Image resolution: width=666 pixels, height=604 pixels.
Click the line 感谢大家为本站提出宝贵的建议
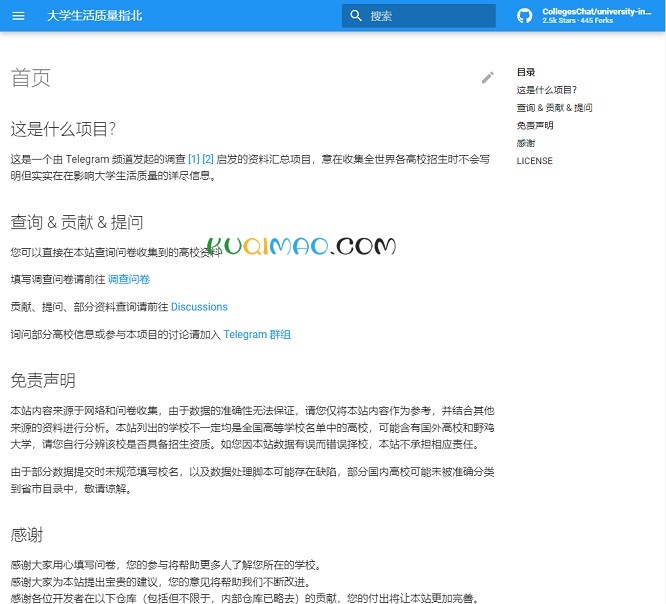(x=162, y=582)
